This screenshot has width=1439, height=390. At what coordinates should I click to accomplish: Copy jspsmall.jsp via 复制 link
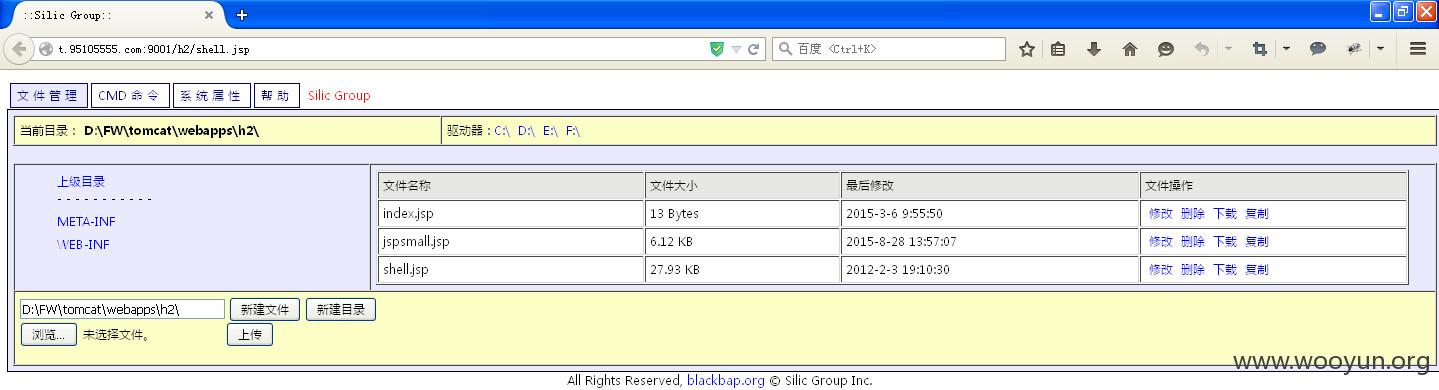[x=1257, y=242]
